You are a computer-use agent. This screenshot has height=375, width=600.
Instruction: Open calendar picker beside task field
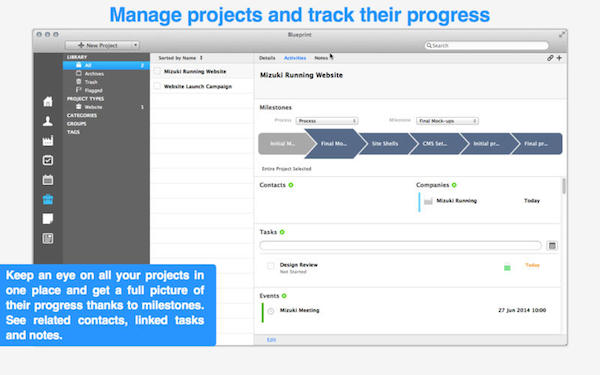pyautogui.click(x=552, y=246)
